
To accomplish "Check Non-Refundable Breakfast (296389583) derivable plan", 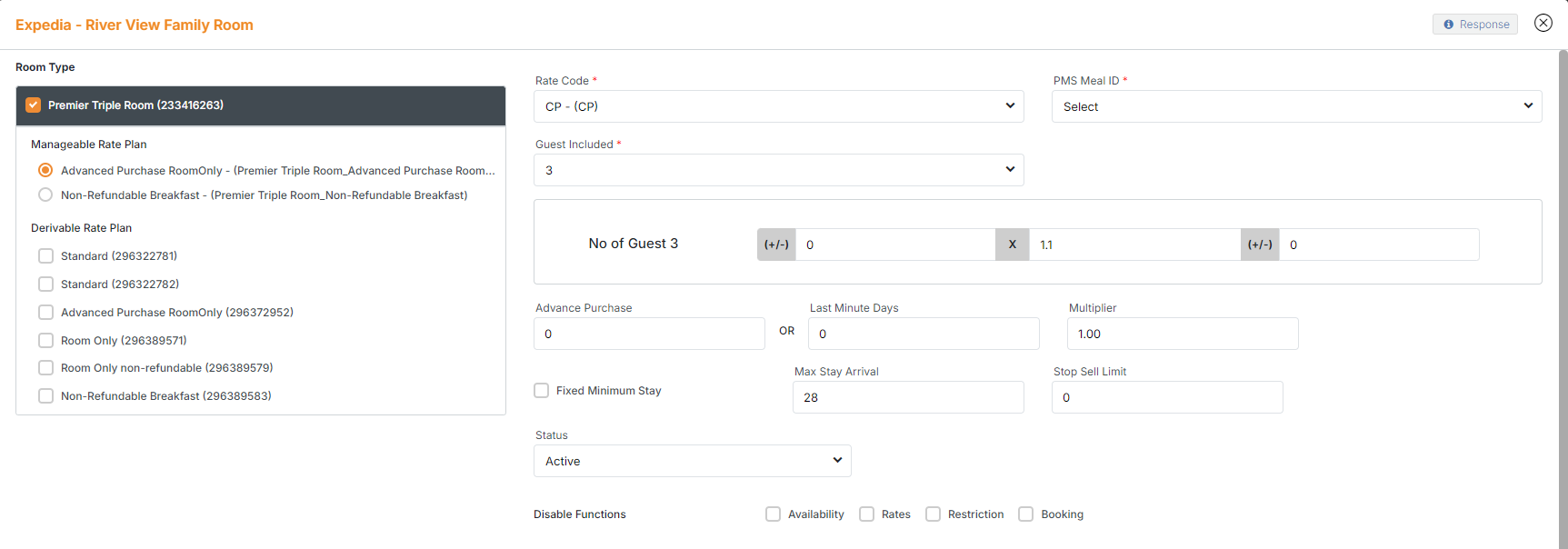I will click(x=45, y=396).
